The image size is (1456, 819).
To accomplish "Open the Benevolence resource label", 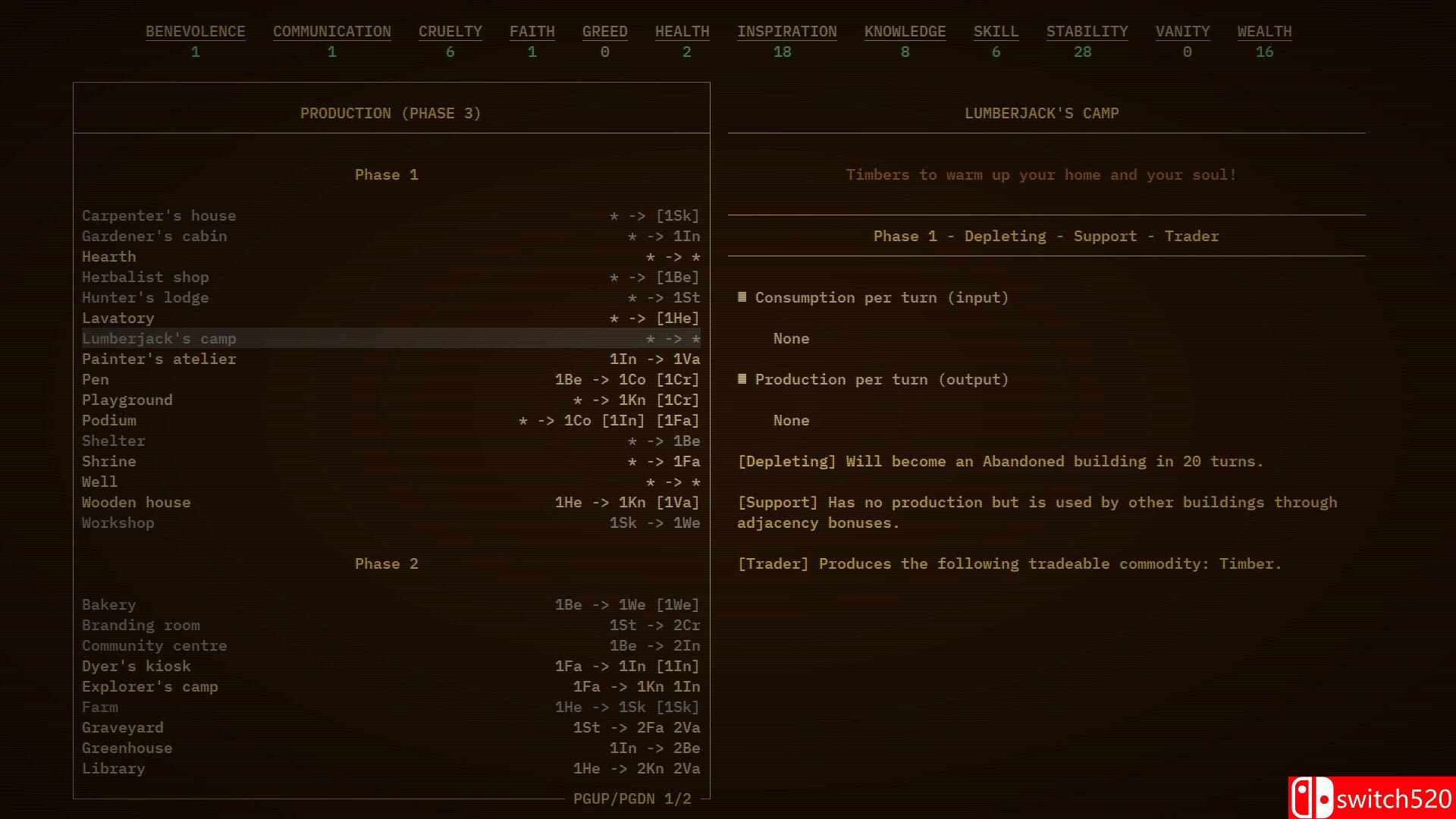I will point(196,32).
